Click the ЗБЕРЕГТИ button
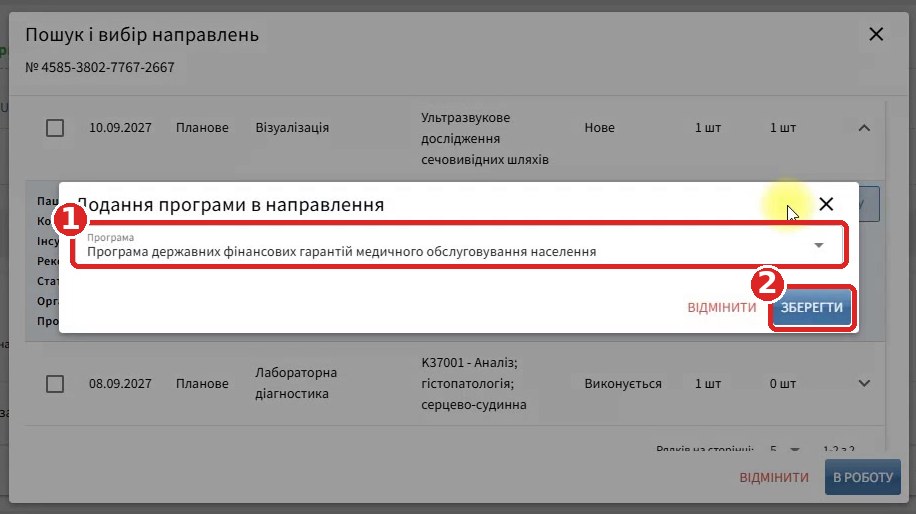916x514 pixels. point(811,307)
